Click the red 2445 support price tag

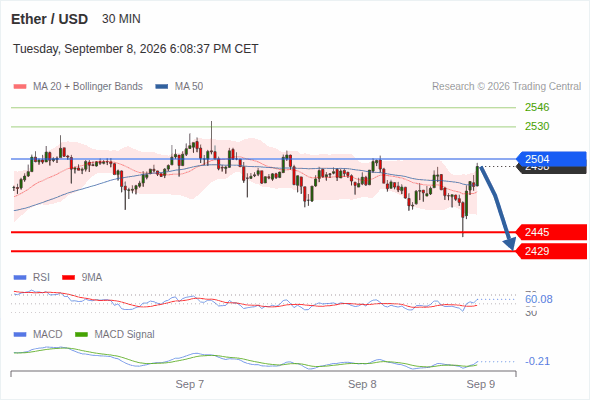click(551, 232)
